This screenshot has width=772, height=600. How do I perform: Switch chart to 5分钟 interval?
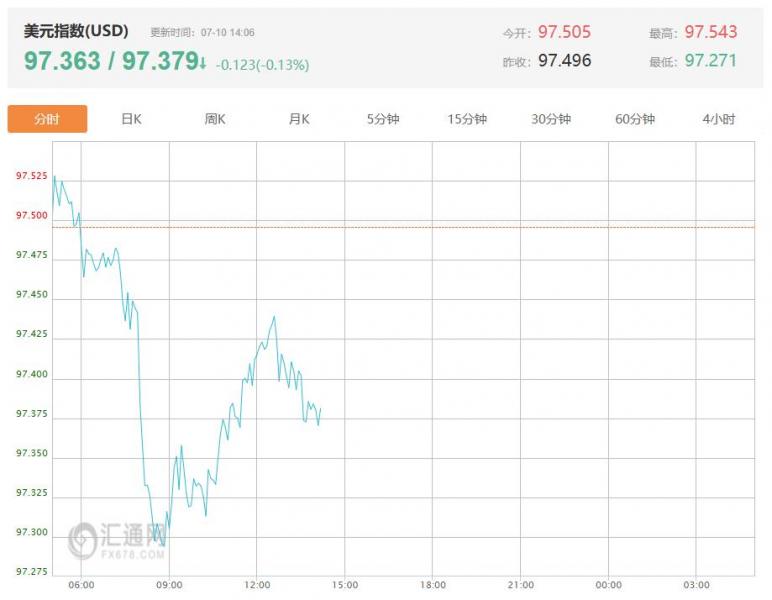383,119
